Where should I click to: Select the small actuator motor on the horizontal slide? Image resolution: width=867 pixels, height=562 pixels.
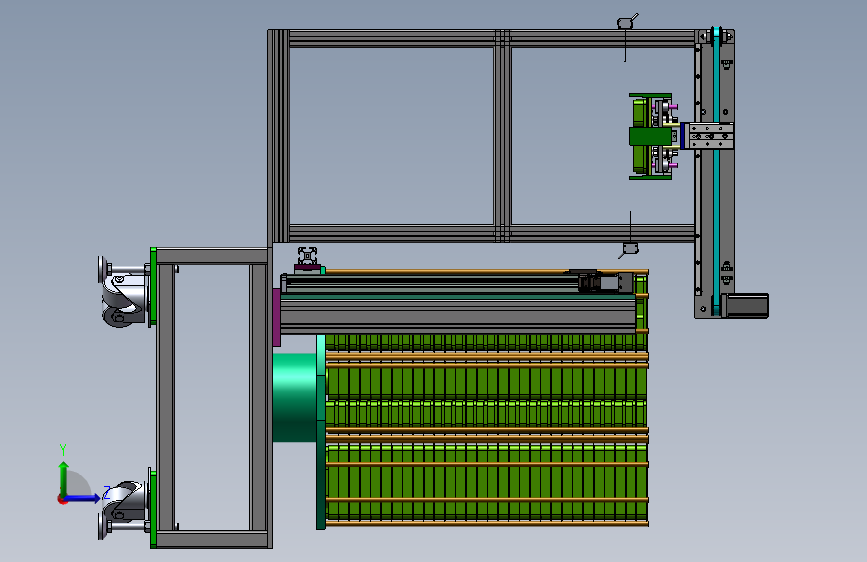coord(605,282)
